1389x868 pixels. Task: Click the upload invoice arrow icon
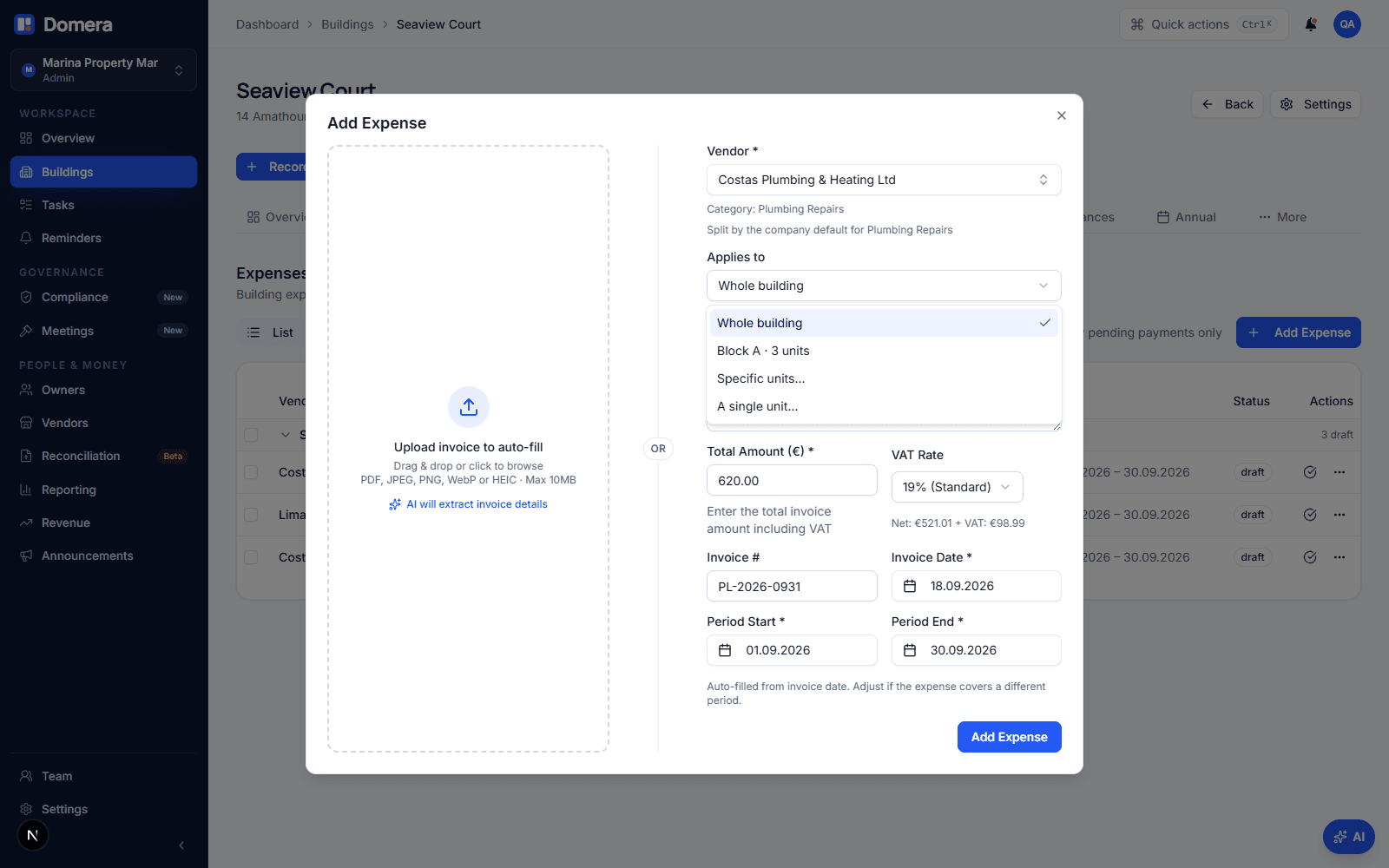click(x=469, y=407)
